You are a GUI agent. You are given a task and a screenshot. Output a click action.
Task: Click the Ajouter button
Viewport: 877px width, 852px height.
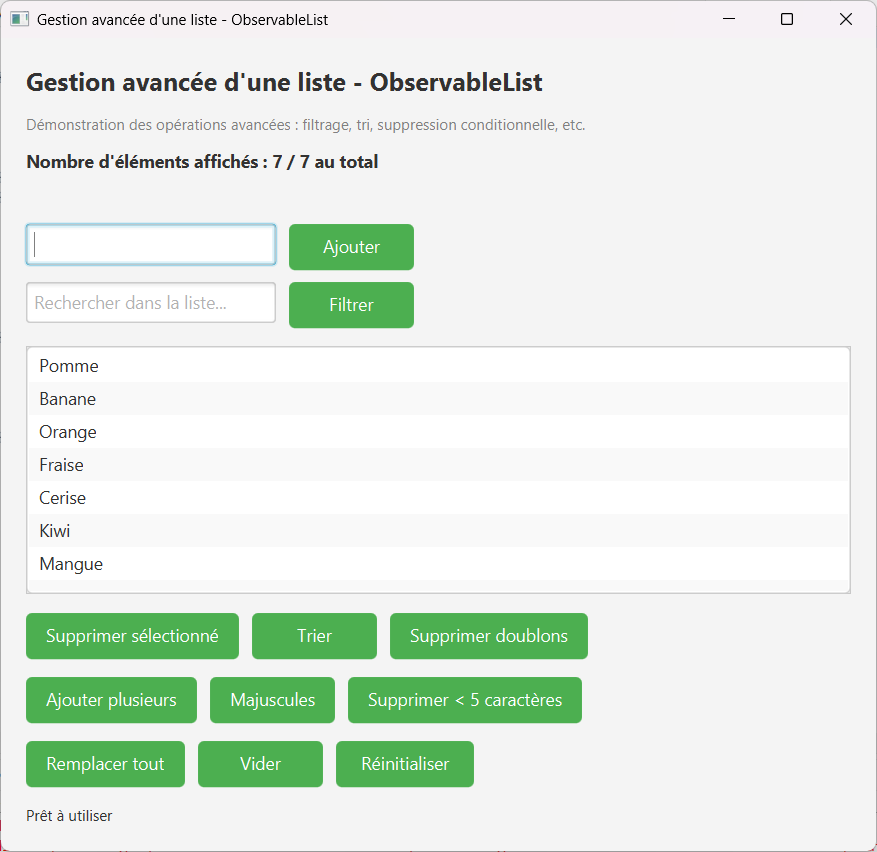click(351, 246)
